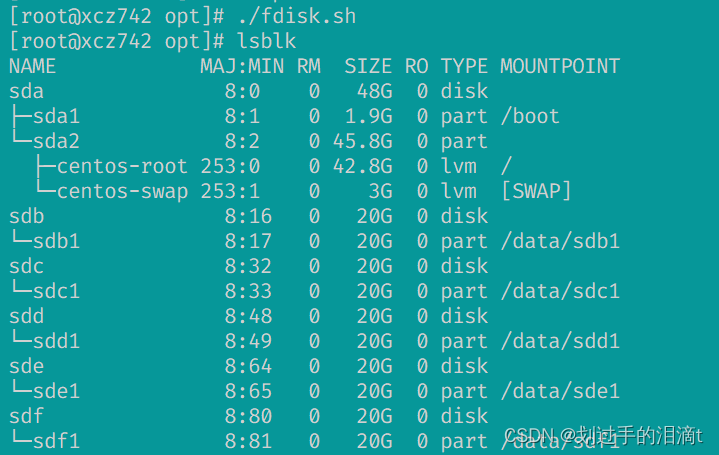
Task: Click the /data/sde1 mountpoint path
Action: click(560, 391)
